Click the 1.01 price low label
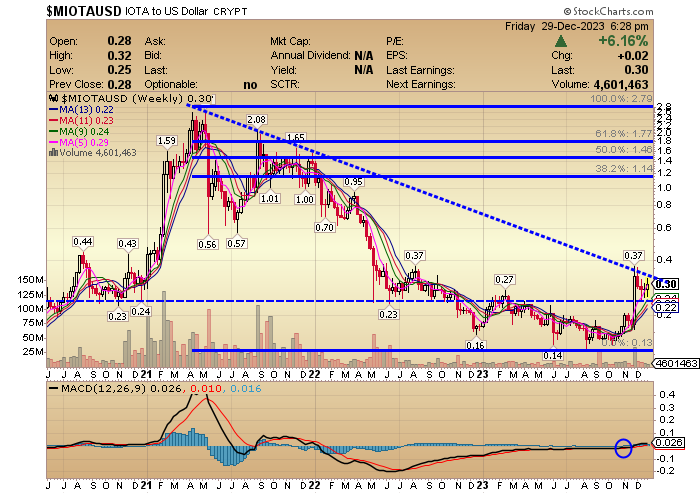Viewport: 700px width, 494px height. 270,199
